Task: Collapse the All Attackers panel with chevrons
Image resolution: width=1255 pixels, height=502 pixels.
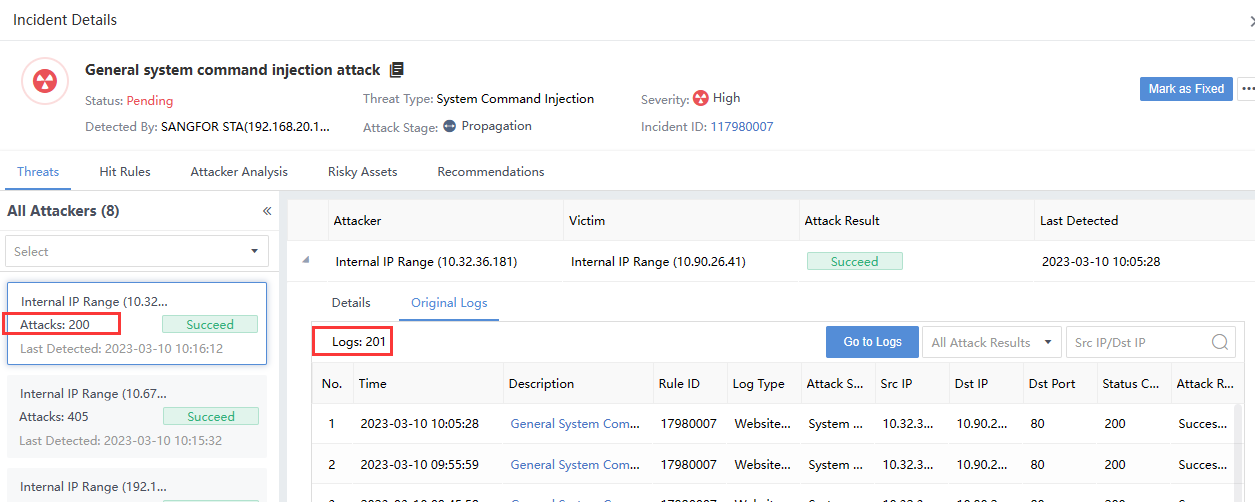Action: click(267, 211)
